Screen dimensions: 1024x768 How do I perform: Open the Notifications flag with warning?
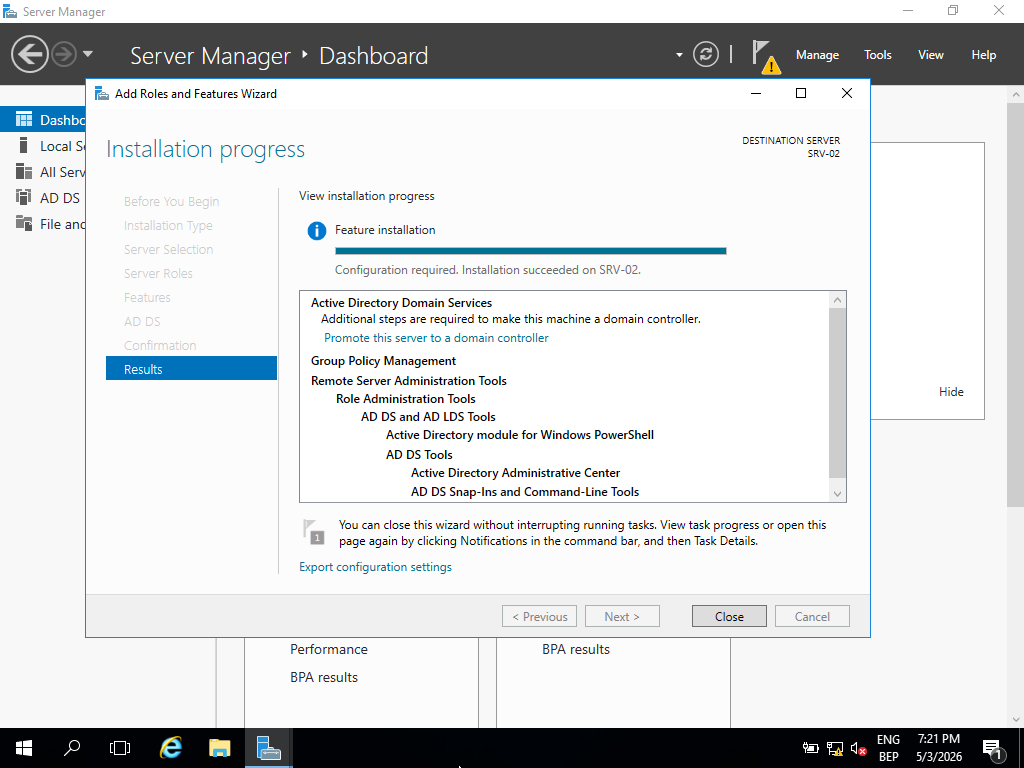[765, 56]
